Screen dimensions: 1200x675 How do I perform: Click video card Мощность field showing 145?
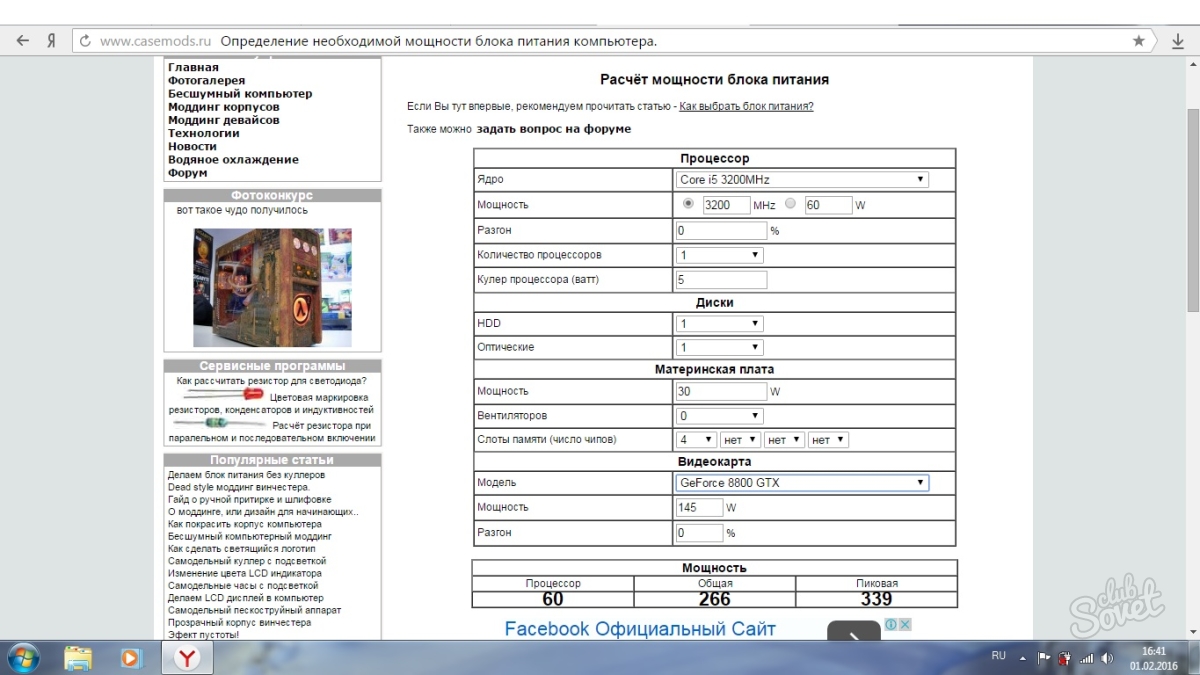700,508
